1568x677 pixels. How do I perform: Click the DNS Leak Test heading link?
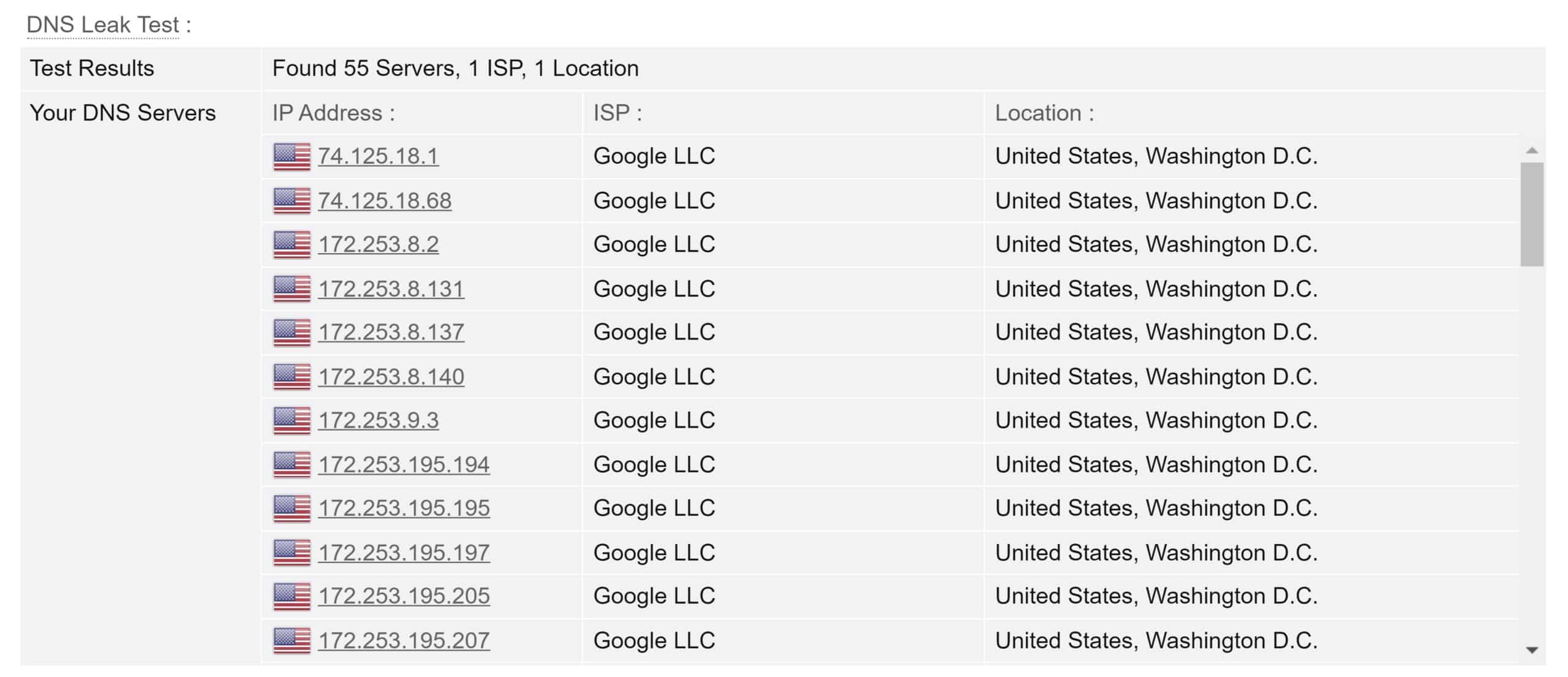103,25
